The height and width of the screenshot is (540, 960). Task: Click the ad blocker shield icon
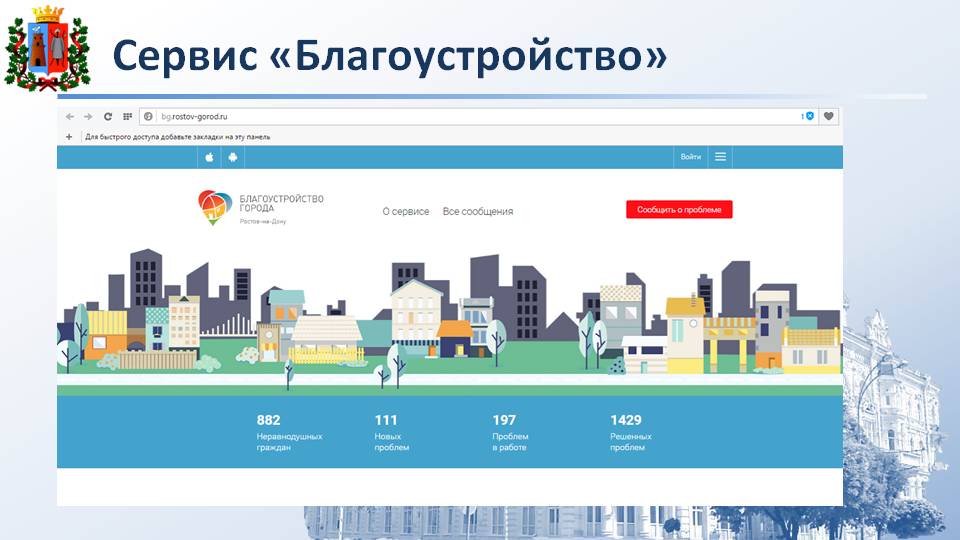click(x=810, y=117)
